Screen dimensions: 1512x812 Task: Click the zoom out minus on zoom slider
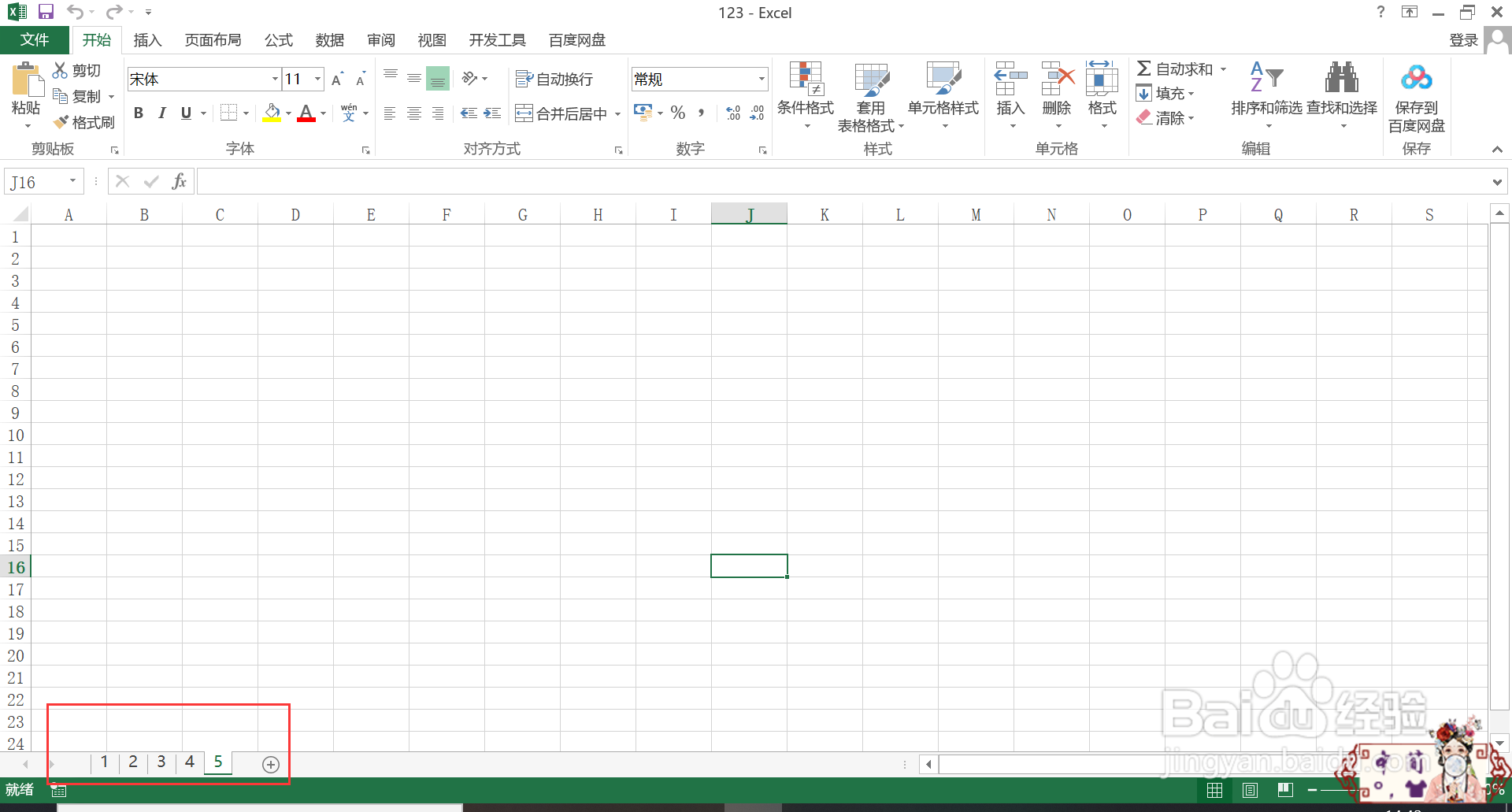[1312, 789]
